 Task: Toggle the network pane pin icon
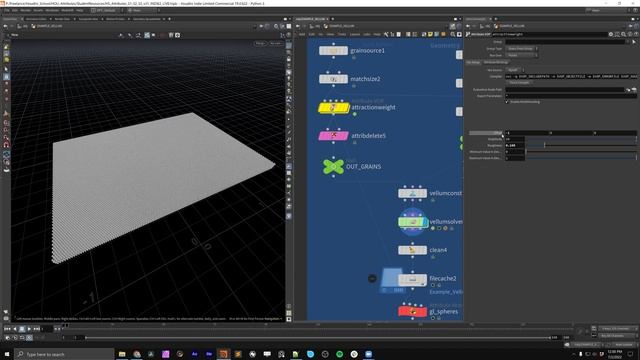tap(452, 26)
